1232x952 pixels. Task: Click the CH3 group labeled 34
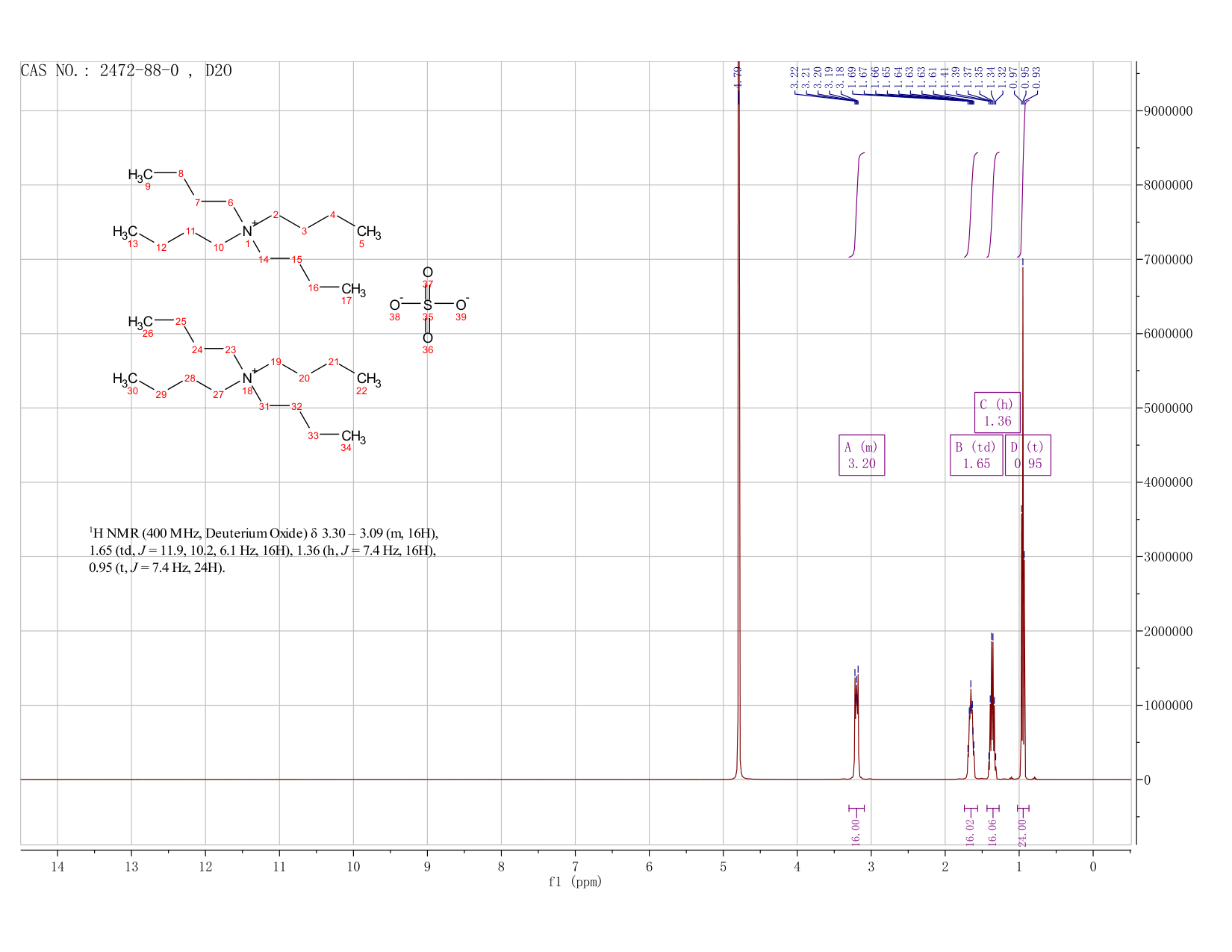click(x=354, y=437)
